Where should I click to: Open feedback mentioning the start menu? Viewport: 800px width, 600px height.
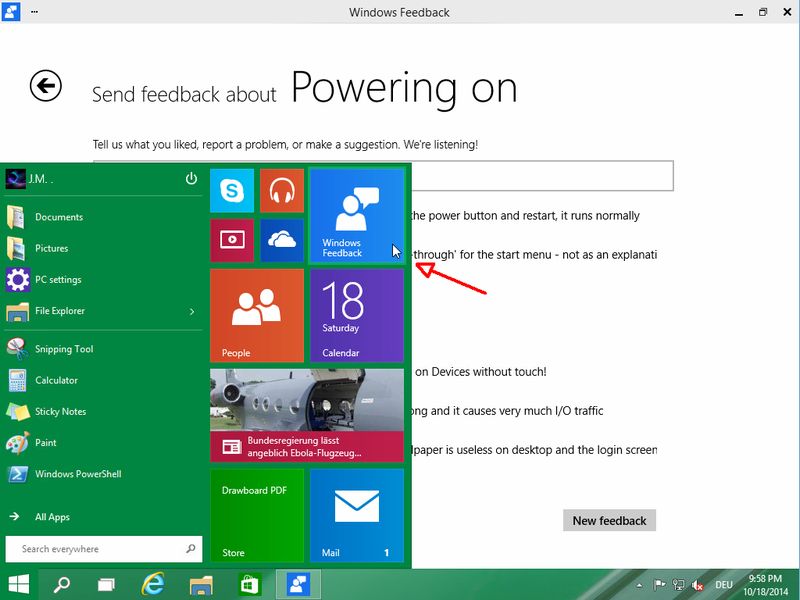click(534, 254)
